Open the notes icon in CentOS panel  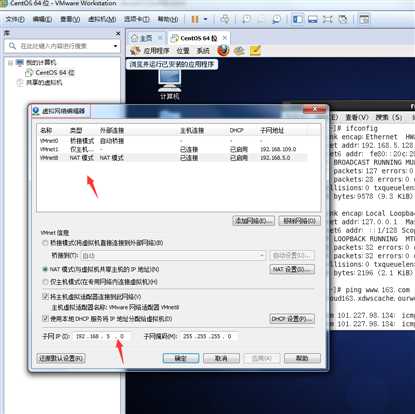click(x=255, y=50)
